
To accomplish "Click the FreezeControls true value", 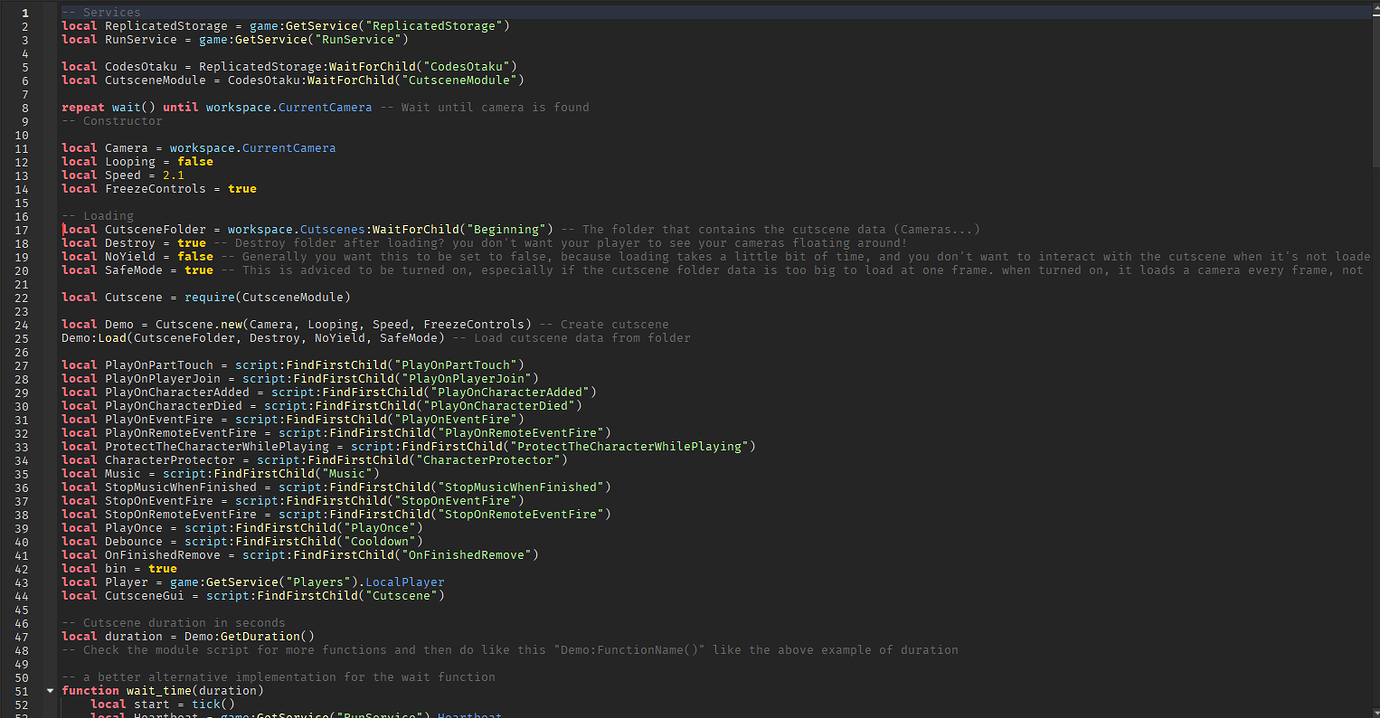I will point(242,188).
